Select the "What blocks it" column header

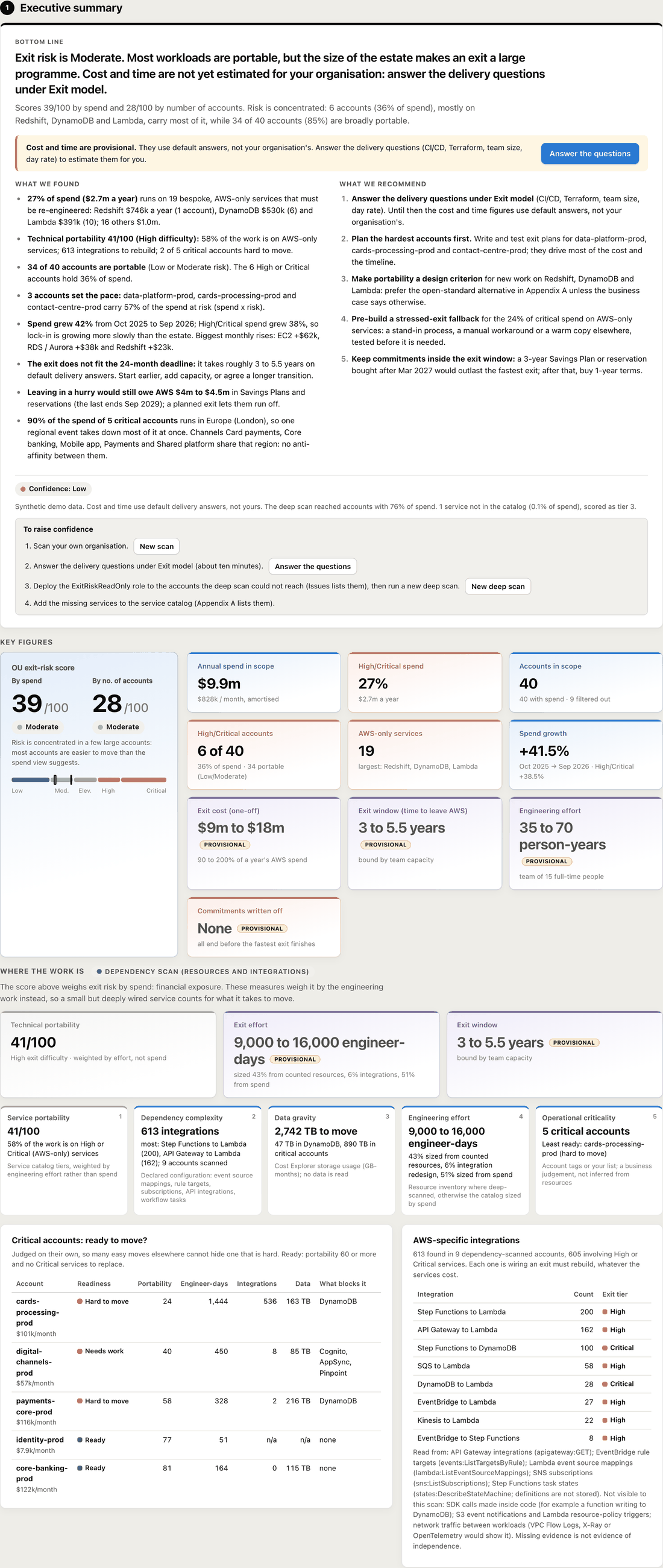343,1283
